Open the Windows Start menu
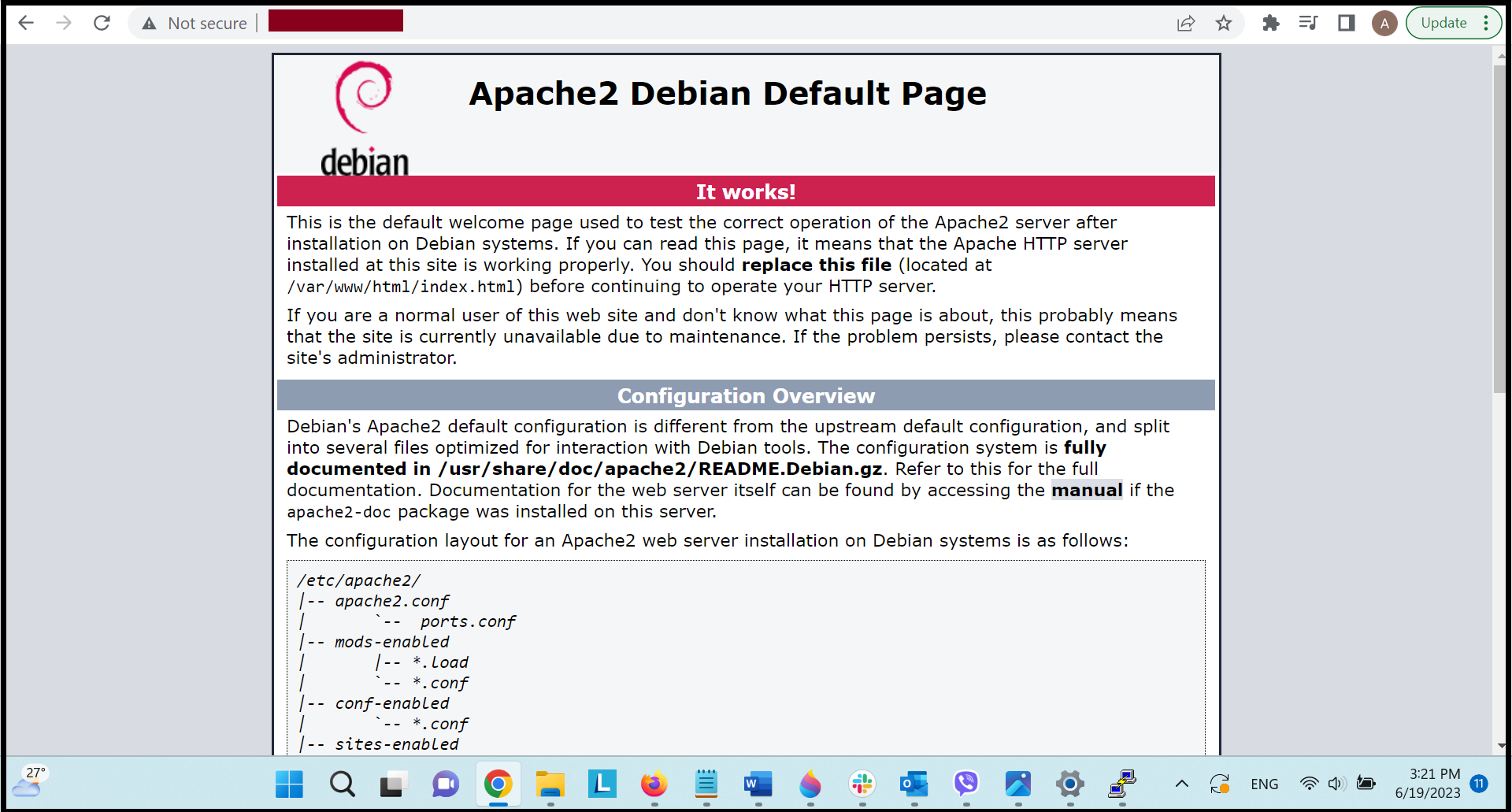The image size is (1512, 812). point(289,784)
